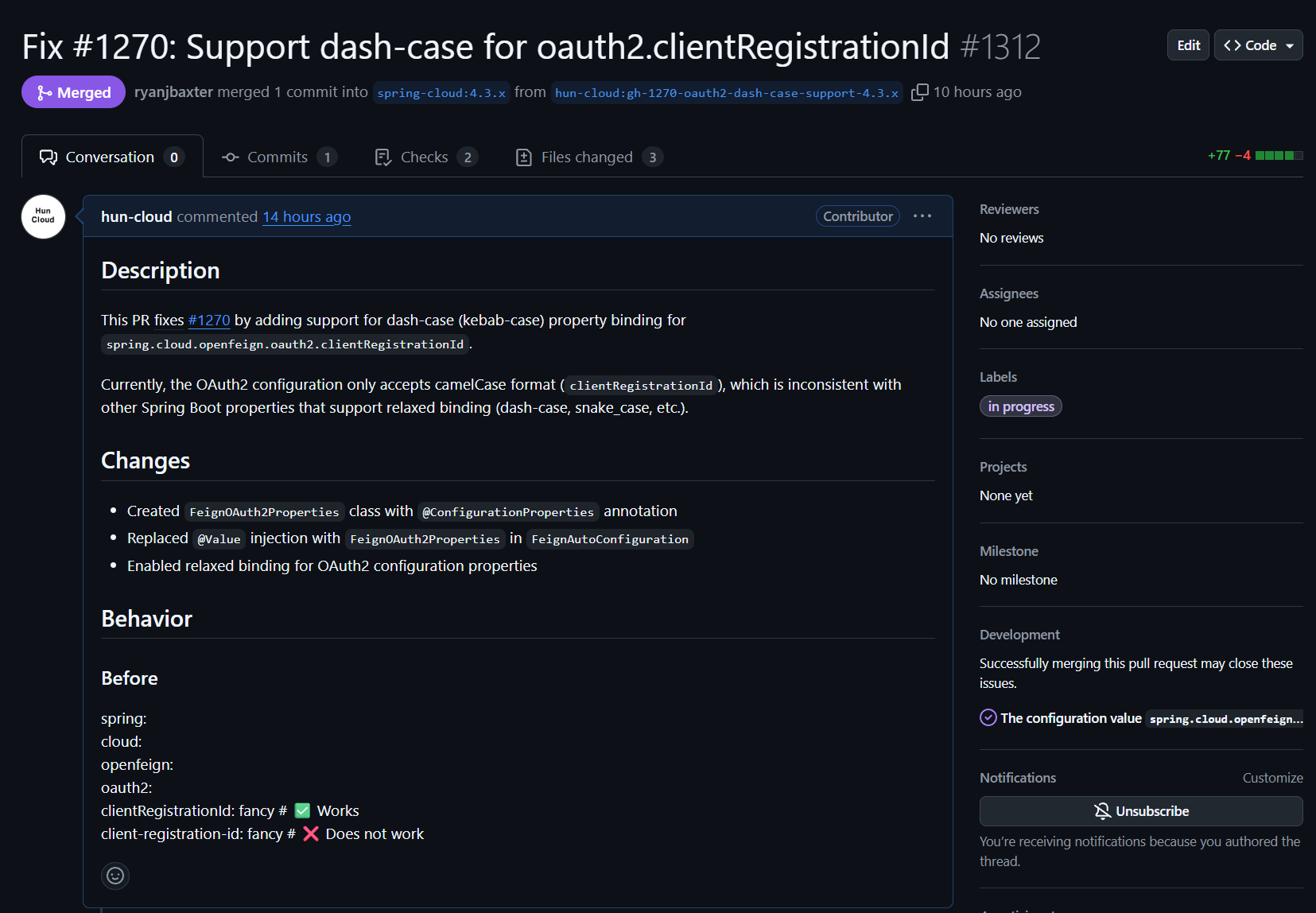The image size is (1316, 913).
Task: Click the diffstat +77 −4 indicator
Action: tap(1255, 156)
